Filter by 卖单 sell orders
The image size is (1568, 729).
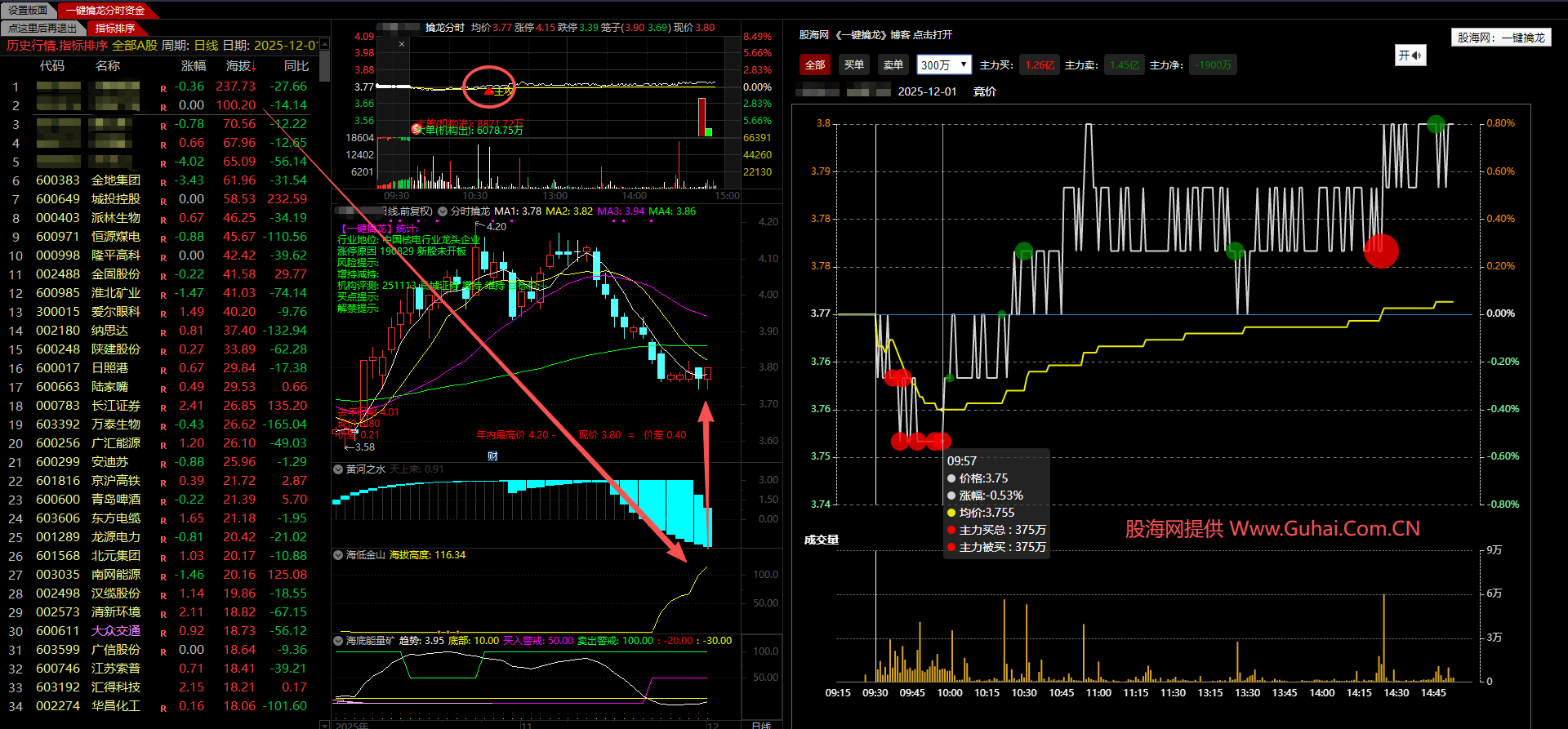tap(893, 65)
